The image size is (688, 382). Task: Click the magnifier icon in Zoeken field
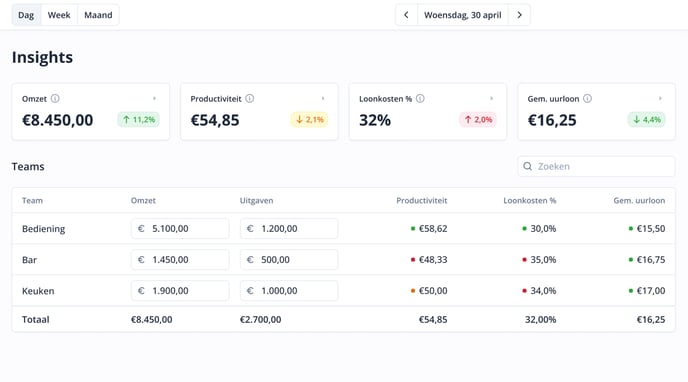pyautogui.click(x=527, y=166)
